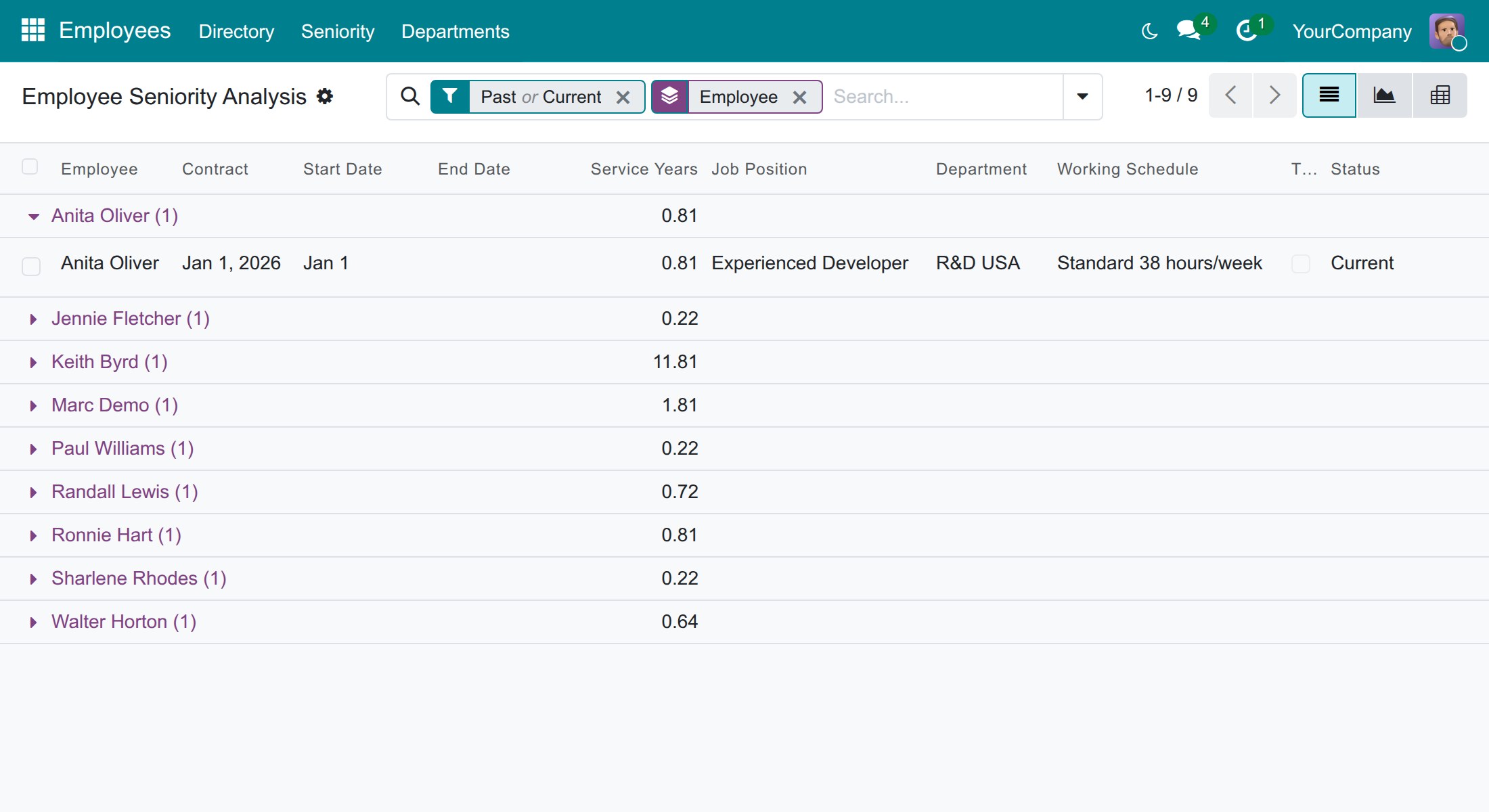Click the Search input field
1489x812 pixels.
tap(944, 97)
